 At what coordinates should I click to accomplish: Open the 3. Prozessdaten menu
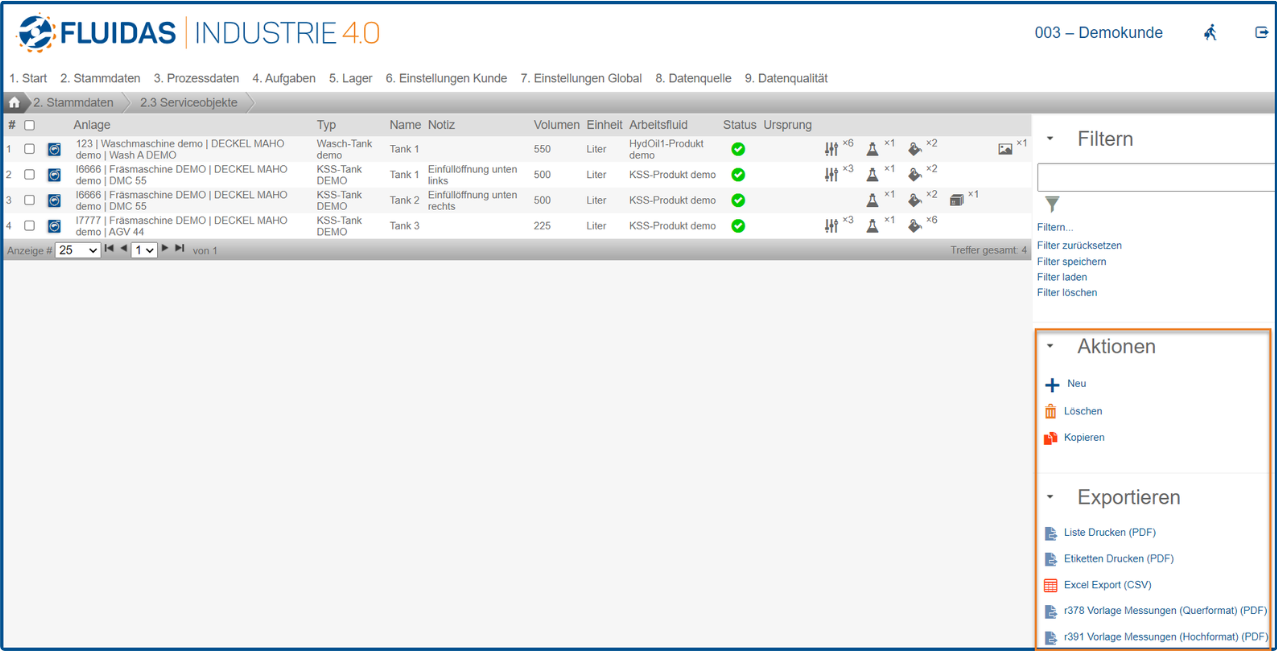click(x=196, y=78)
